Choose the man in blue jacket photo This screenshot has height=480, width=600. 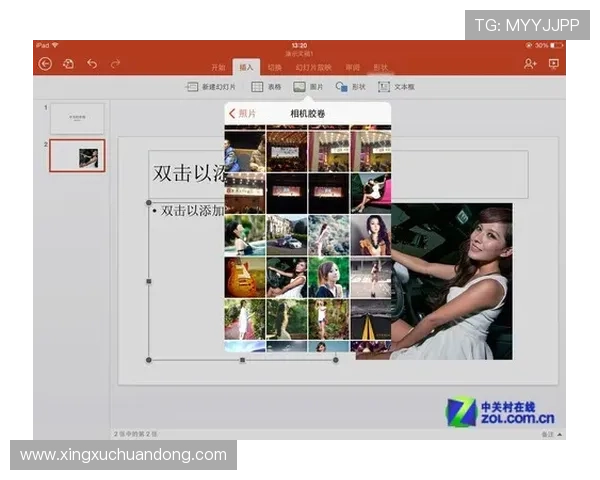point(245,150)
